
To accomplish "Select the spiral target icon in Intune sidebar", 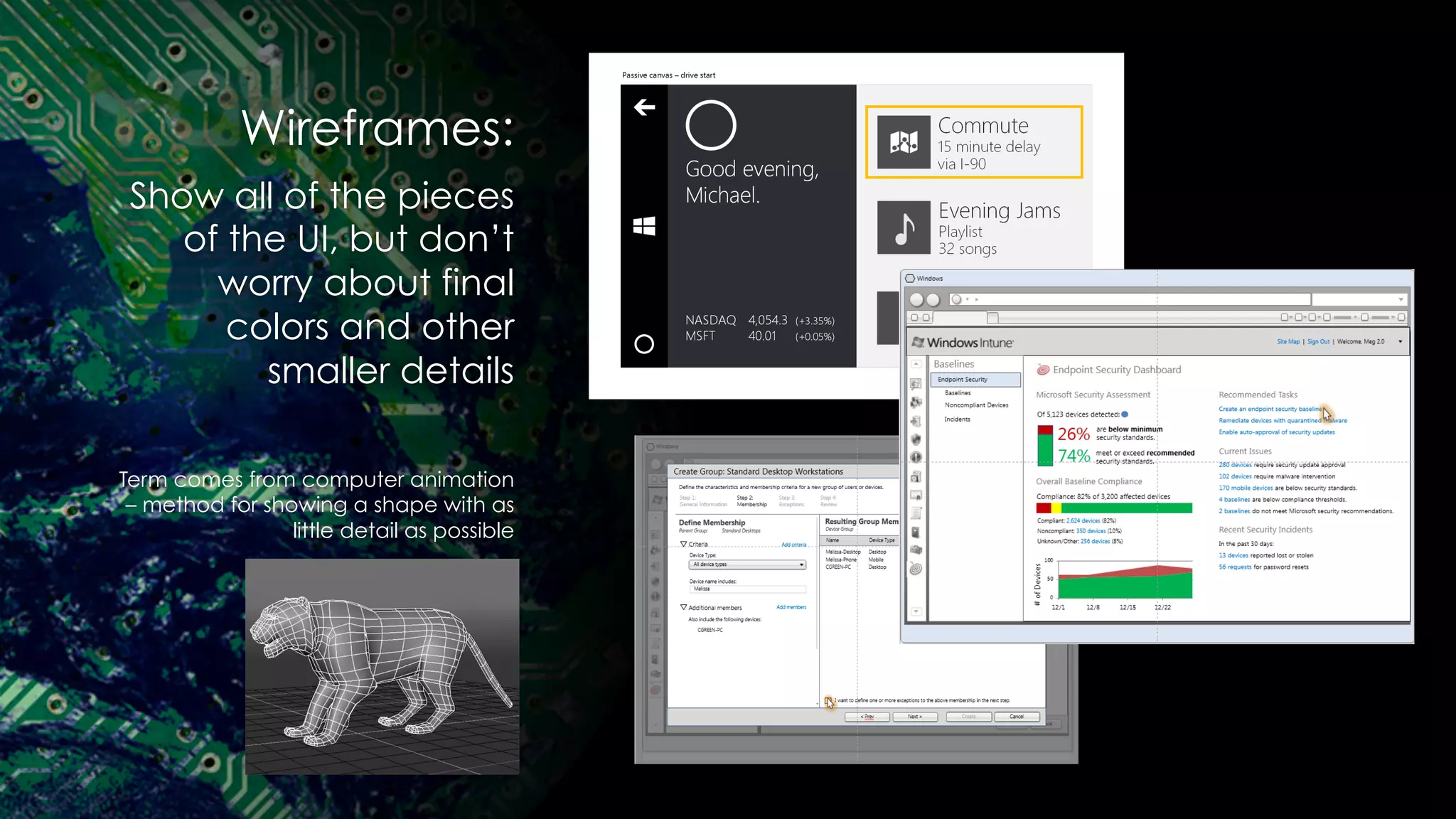I will [916, 569].
